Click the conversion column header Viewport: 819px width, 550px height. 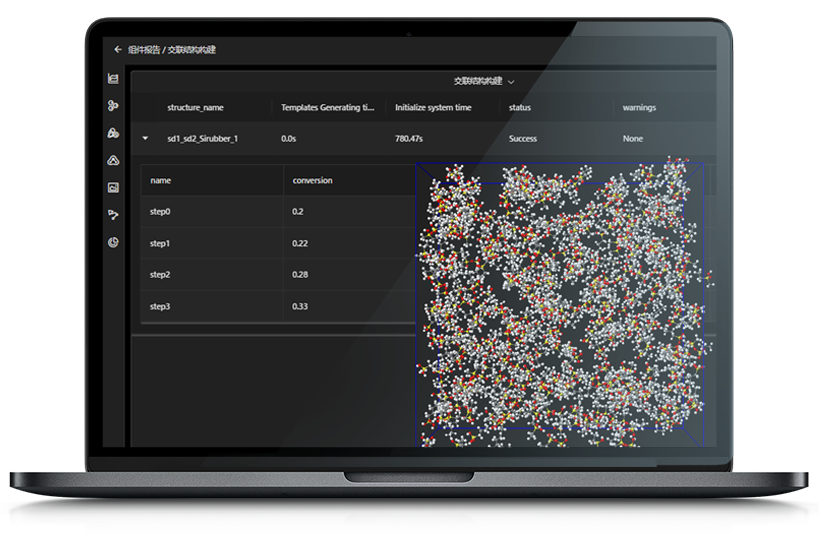click(x=312, y=181)
